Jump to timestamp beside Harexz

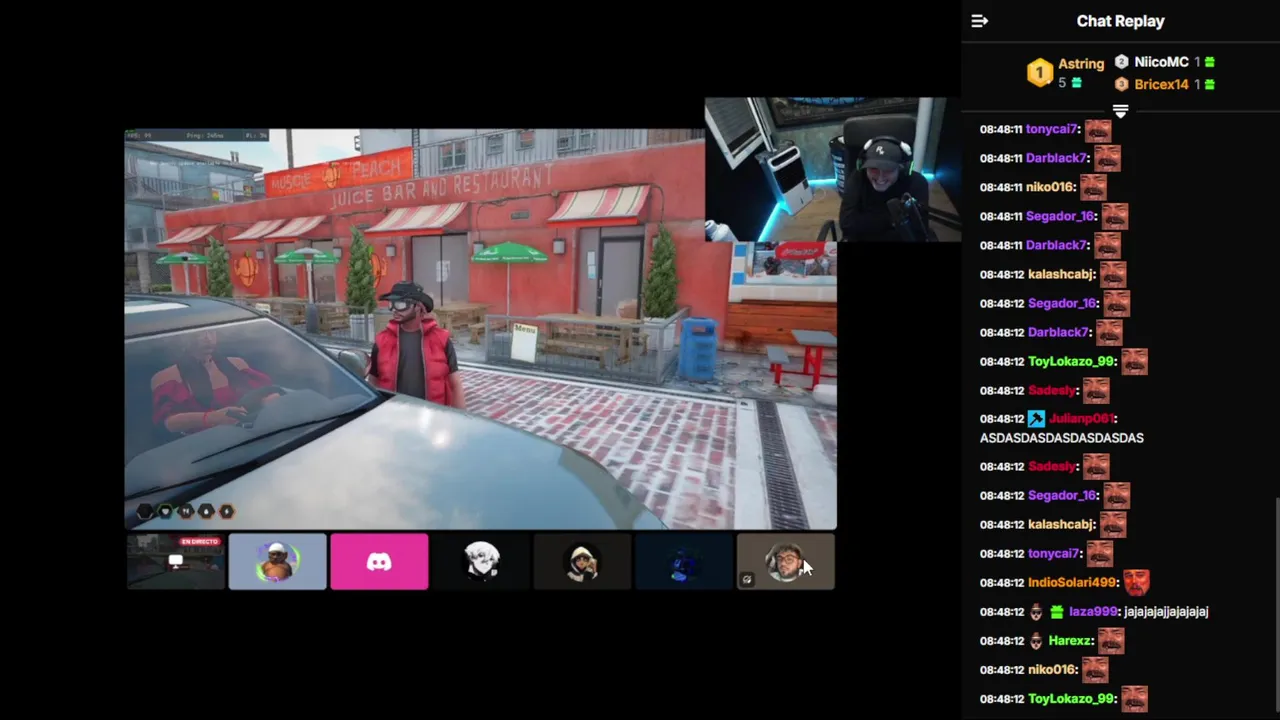point(1002,641)
